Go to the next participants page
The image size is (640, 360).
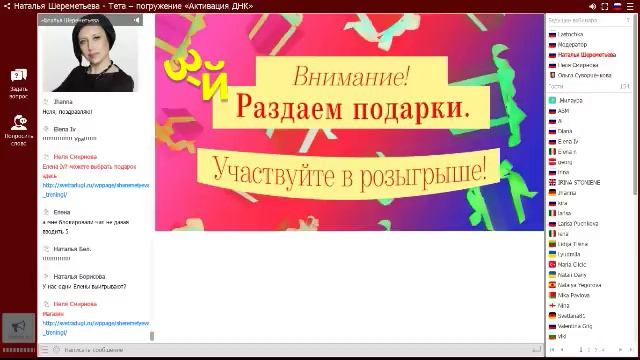click(620, 350)
